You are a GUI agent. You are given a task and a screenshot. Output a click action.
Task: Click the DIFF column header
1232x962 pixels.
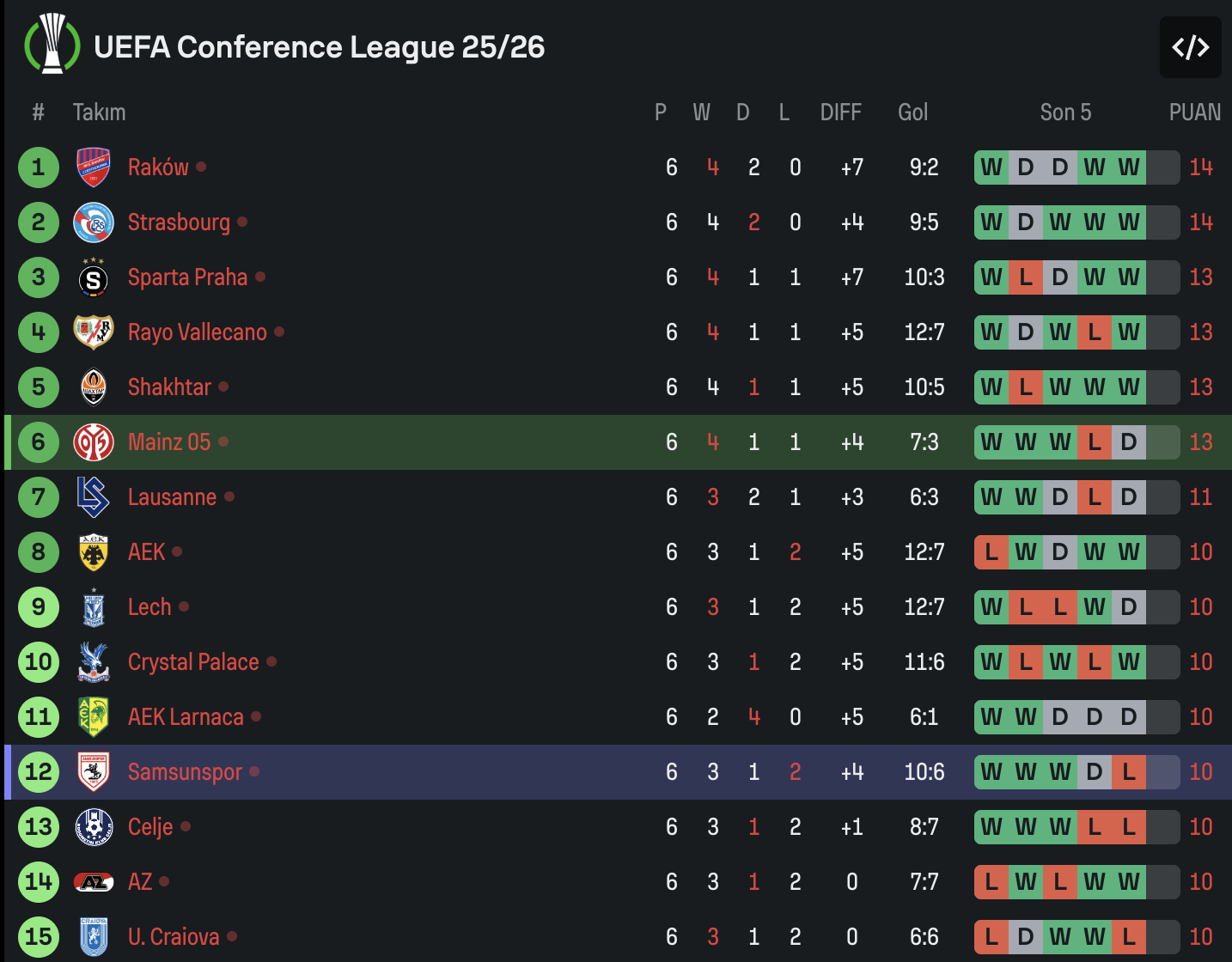pos(840,113)
